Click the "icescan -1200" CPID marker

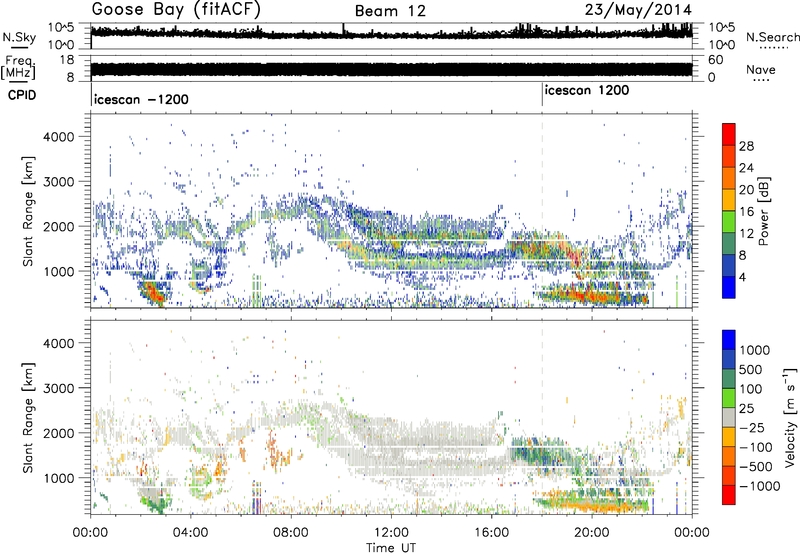(x=141, y=99)
